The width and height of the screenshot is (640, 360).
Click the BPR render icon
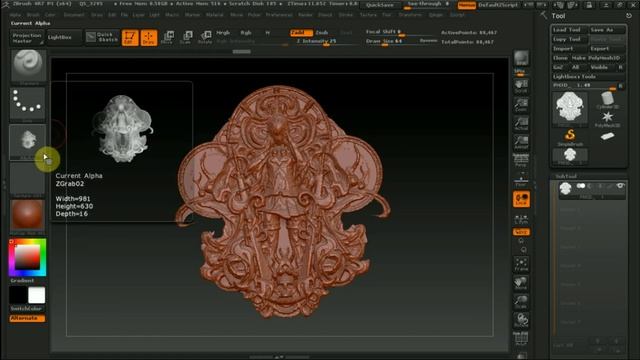521,58
